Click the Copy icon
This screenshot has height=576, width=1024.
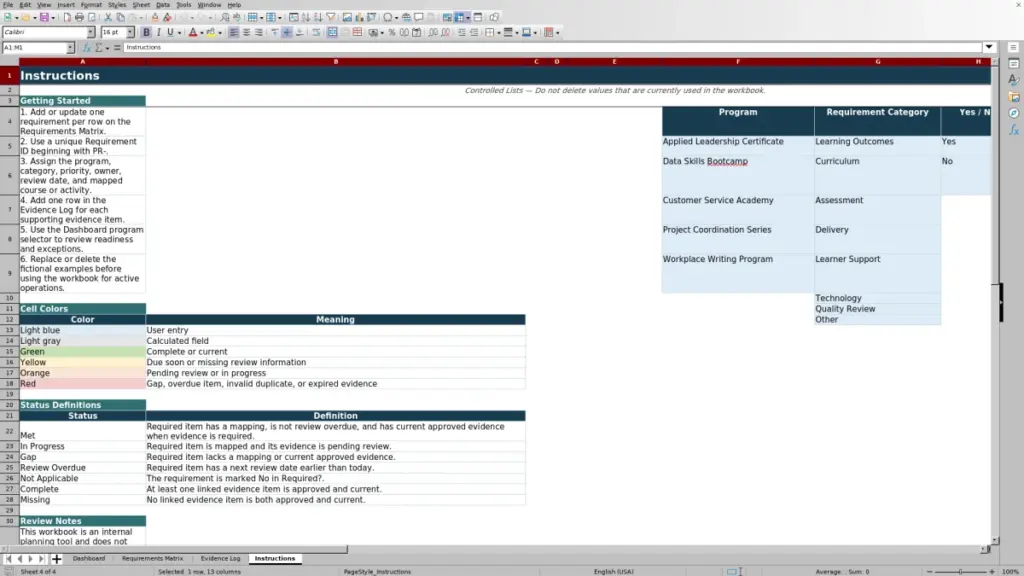tap(121, 17)
